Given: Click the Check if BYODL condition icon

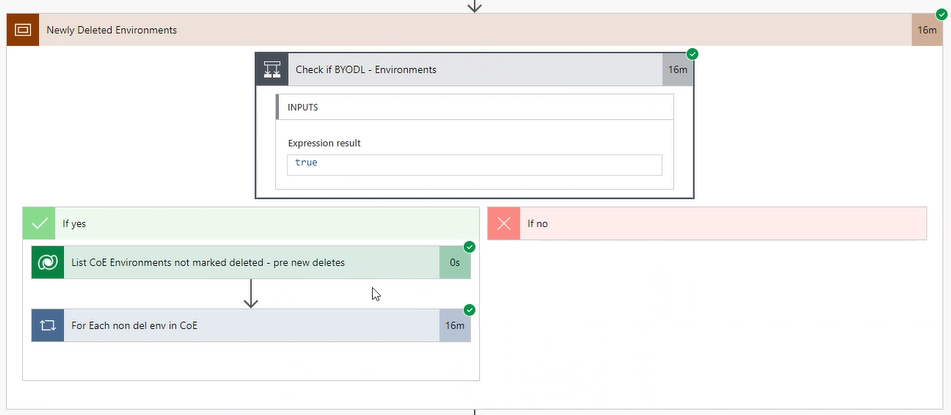Looking at the screenshot, I should [x=272, y=69].
